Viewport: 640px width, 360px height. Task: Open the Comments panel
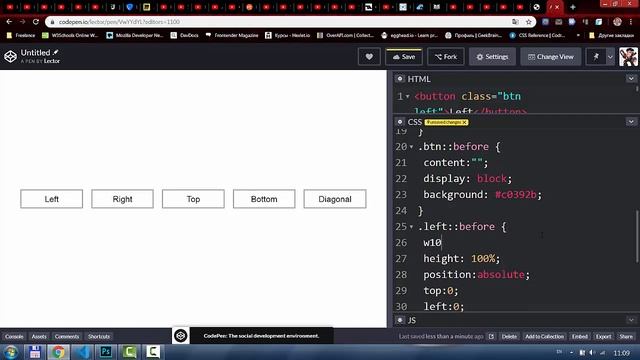67,336
